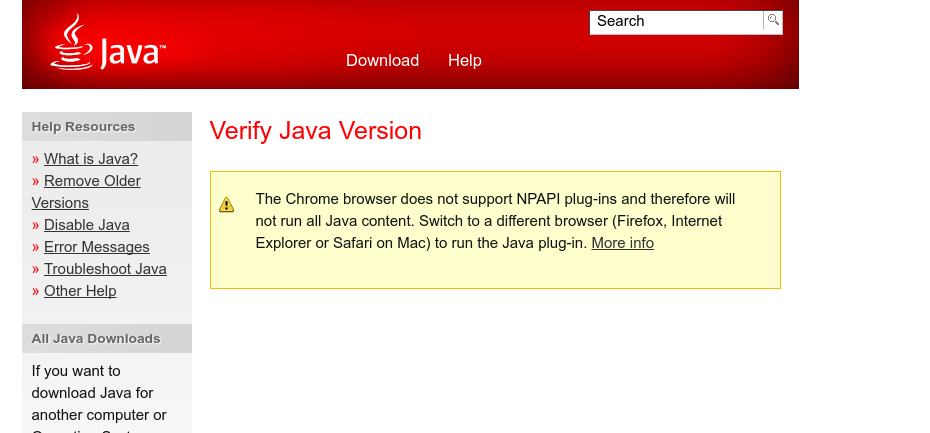930x433 pixels.
Task: Open the What is Java? link
Action: coord(91,159)
